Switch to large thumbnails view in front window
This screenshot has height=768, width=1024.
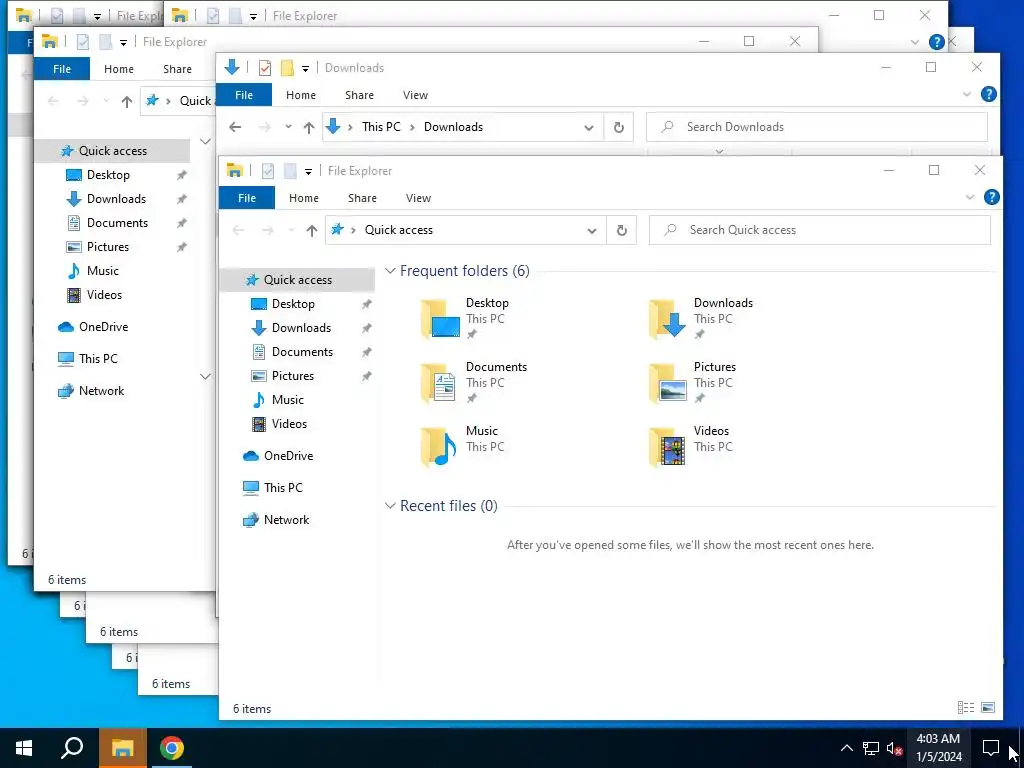[x=988, y=707]
